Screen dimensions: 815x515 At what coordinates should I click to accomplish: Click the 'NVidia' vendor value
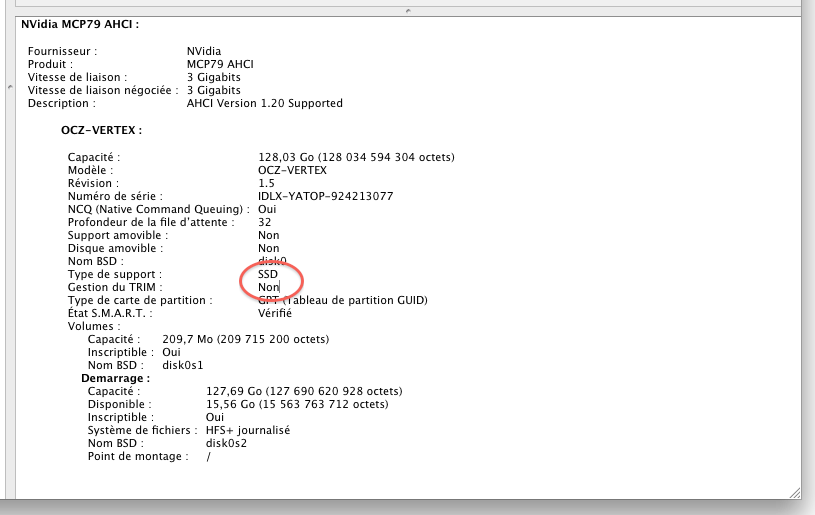click(x=204, y=51)
